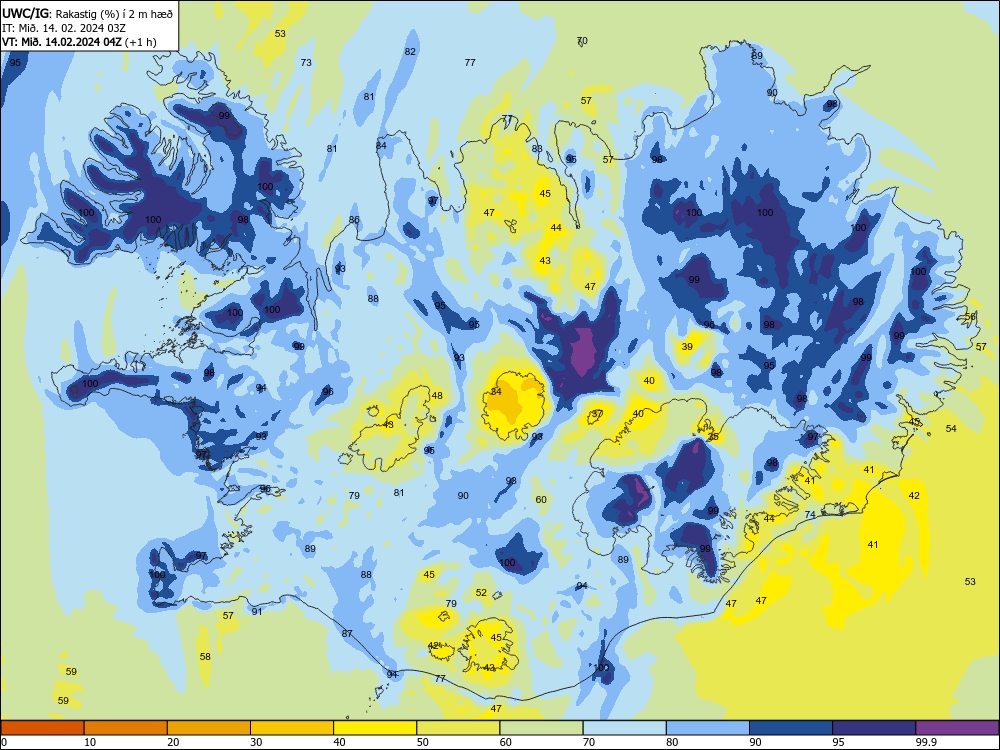Click the map value '73' off the northwest

(306, 62)
